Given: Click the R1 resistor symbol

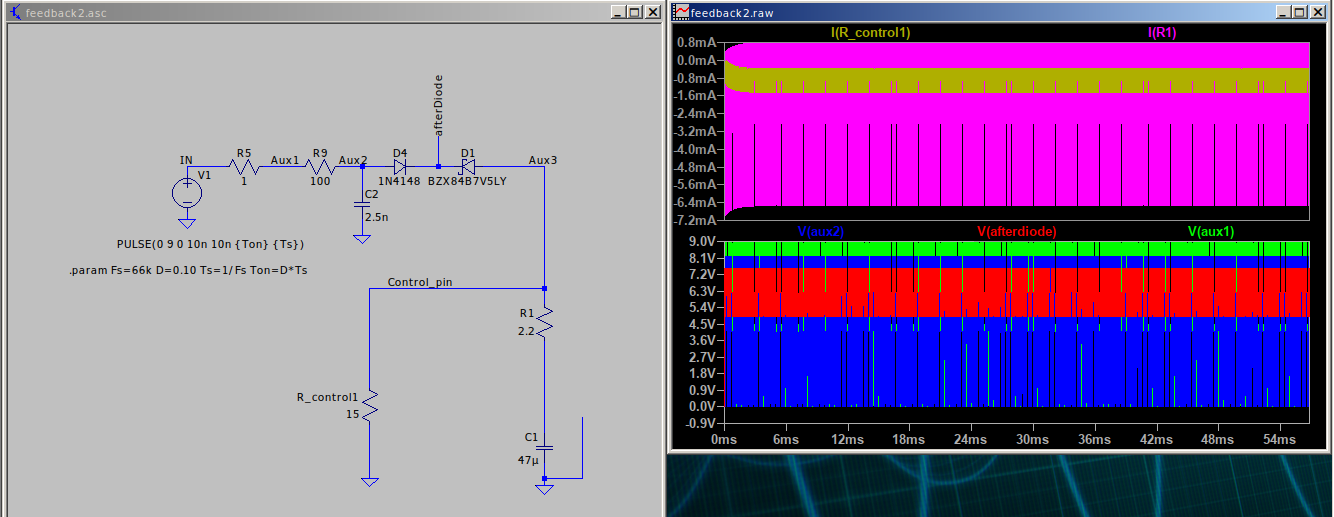Looking at the screenshot, I should tap(544, 322).
